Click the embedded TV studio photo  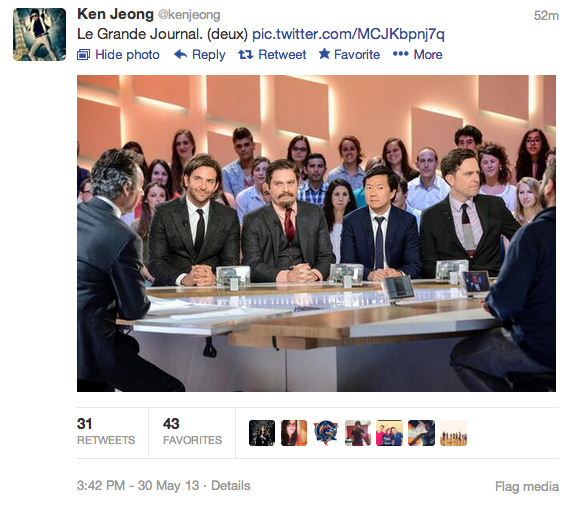316,233
